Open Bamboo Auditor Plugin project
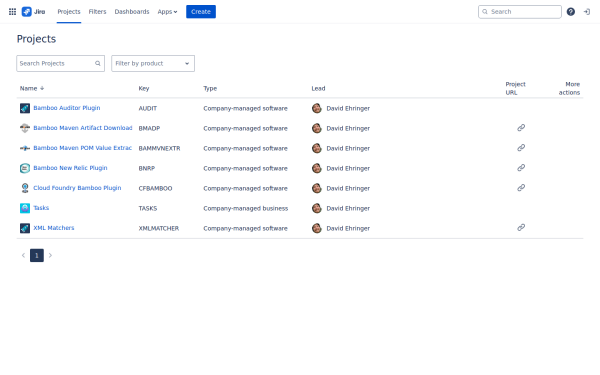Screen dimensions: 600x375 [x=67, y=108]
